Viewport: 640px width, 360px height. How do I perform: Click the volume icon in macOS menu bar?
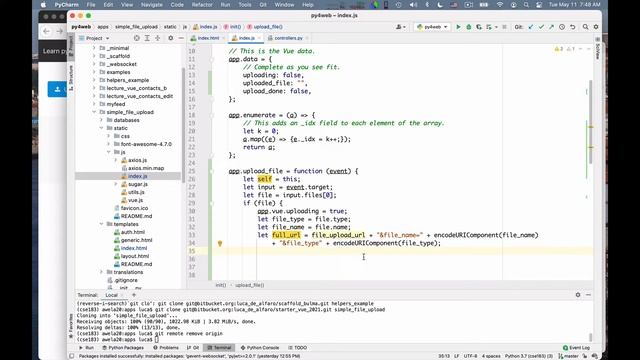pyautogui.click(x=413, y=5)
